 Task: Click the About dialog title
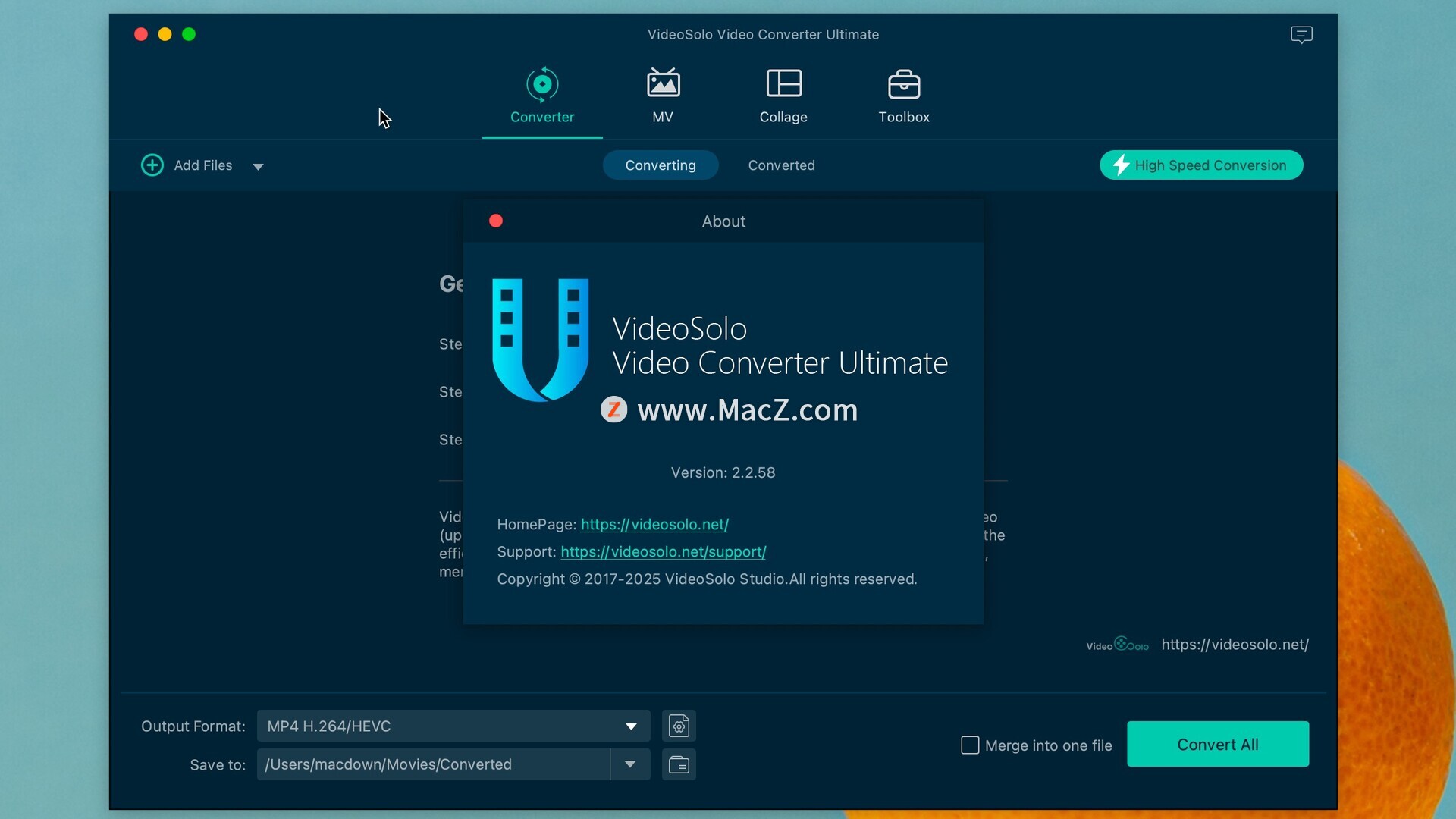click(x=723, y=221)
